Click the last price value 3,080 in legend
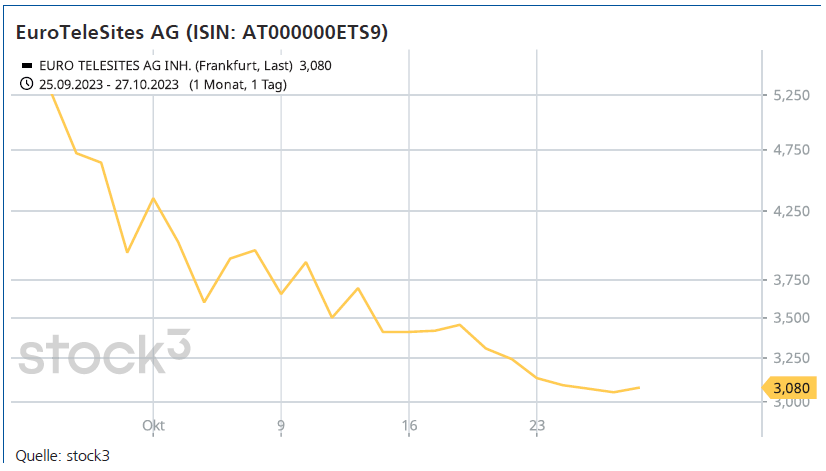This screenshot has width=826, height=471. tap(316, 66)
